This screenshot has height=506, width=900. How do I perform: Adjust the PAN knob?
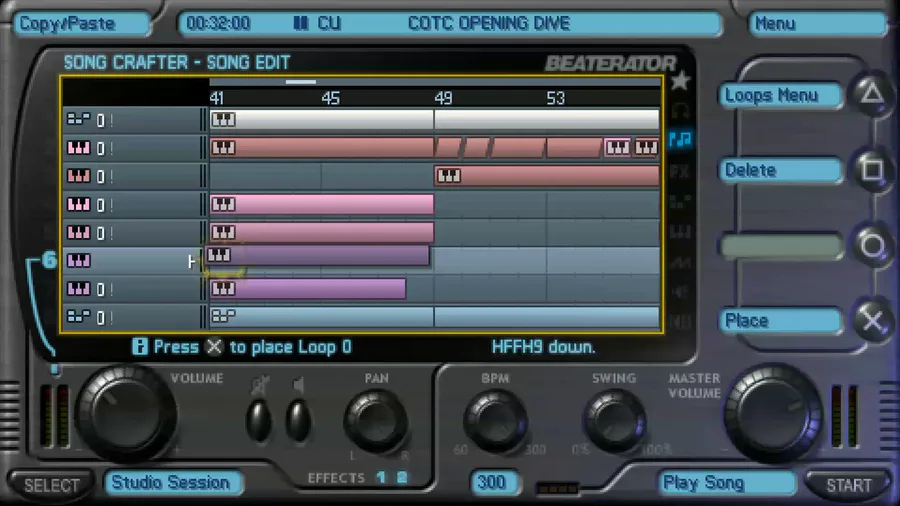(x=377, y=422)
